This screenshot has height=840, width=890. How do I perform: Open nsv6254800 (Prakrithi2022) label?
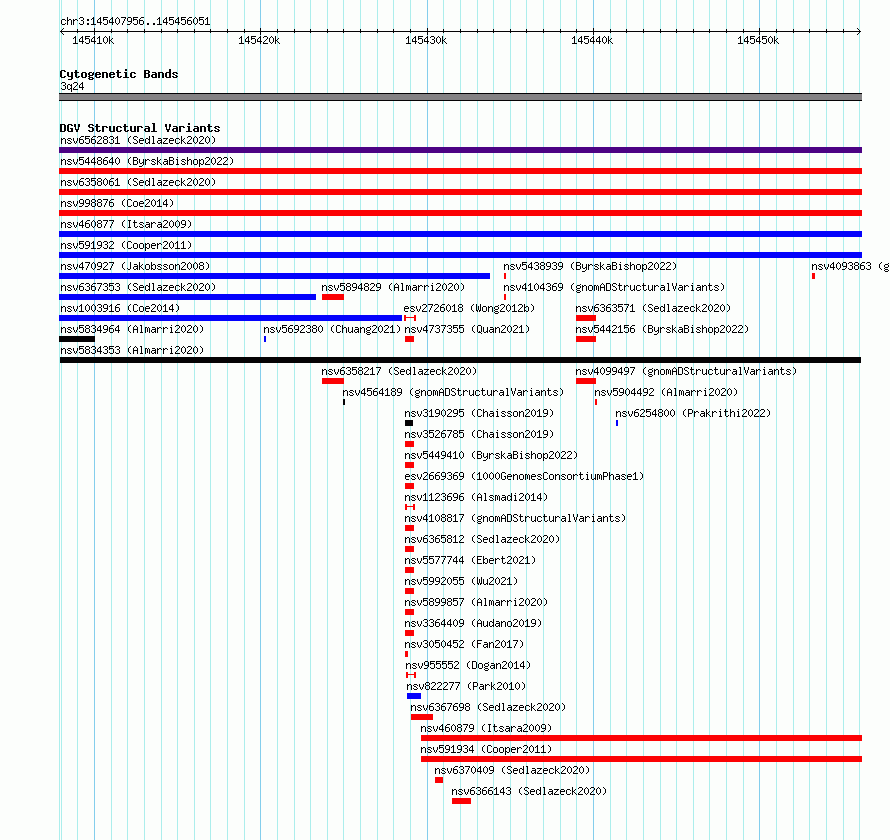pyautogui.click(x=693, y=413)
